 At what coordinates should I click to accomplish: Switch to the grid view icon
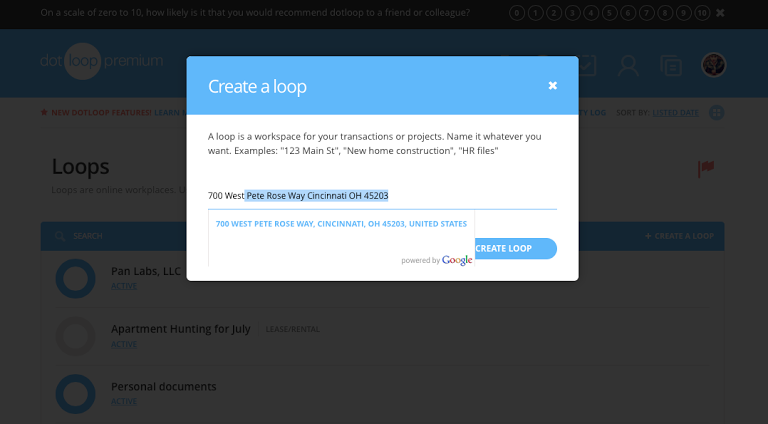717,113
